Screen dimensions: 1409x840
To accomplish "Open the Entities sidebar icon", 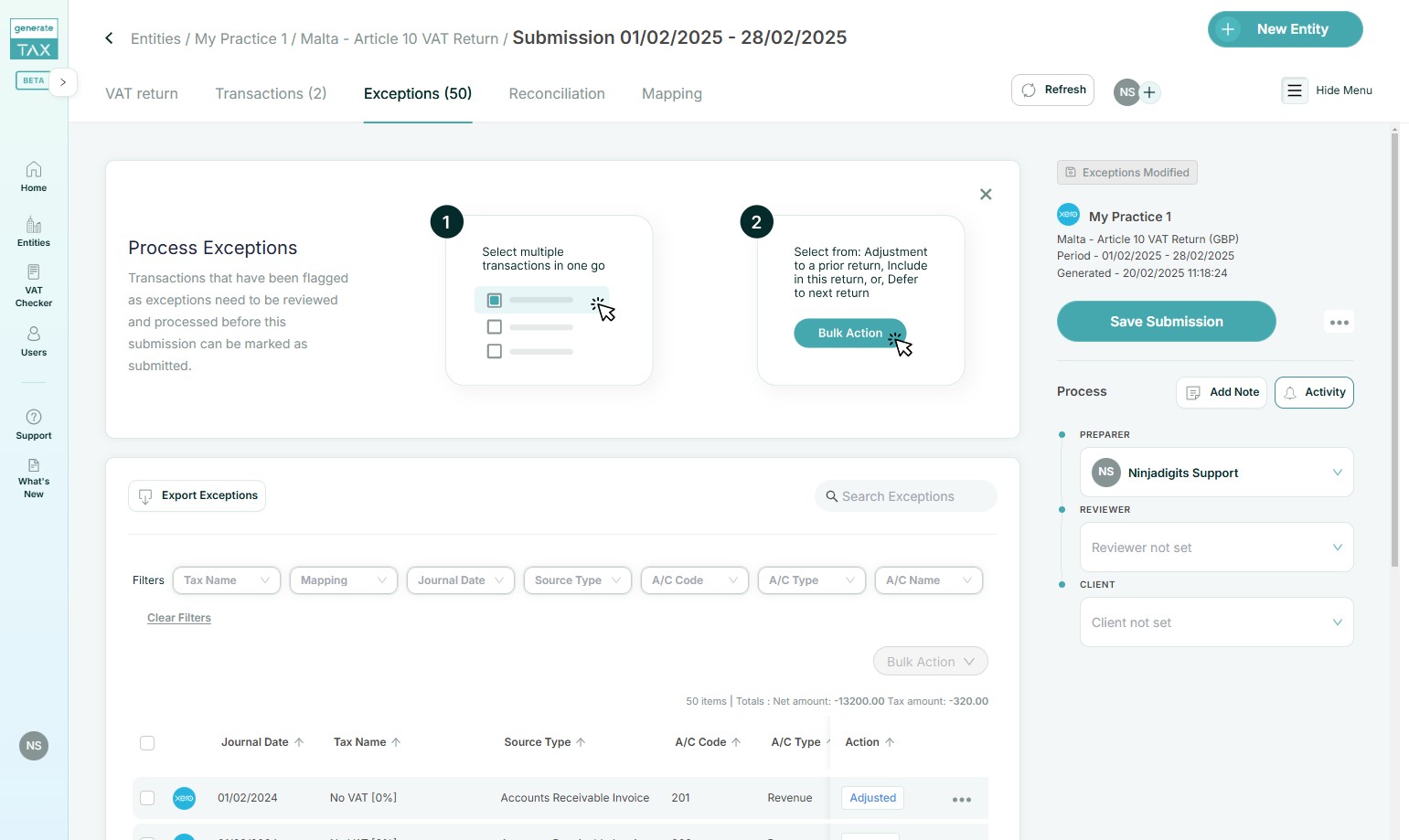I will 34,231.
